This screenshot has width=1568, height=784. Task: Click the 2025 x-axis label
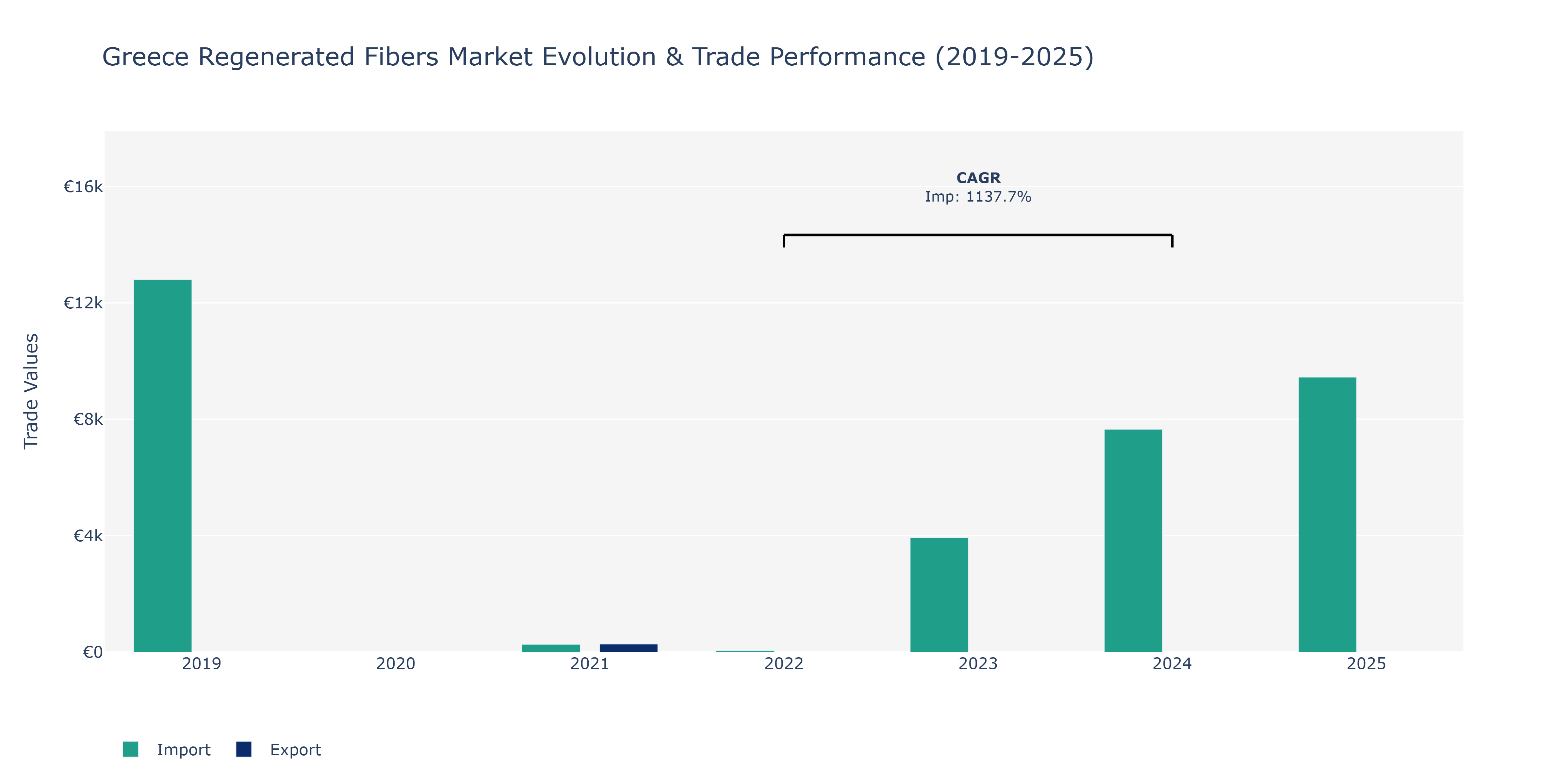tap(1366, 663)
